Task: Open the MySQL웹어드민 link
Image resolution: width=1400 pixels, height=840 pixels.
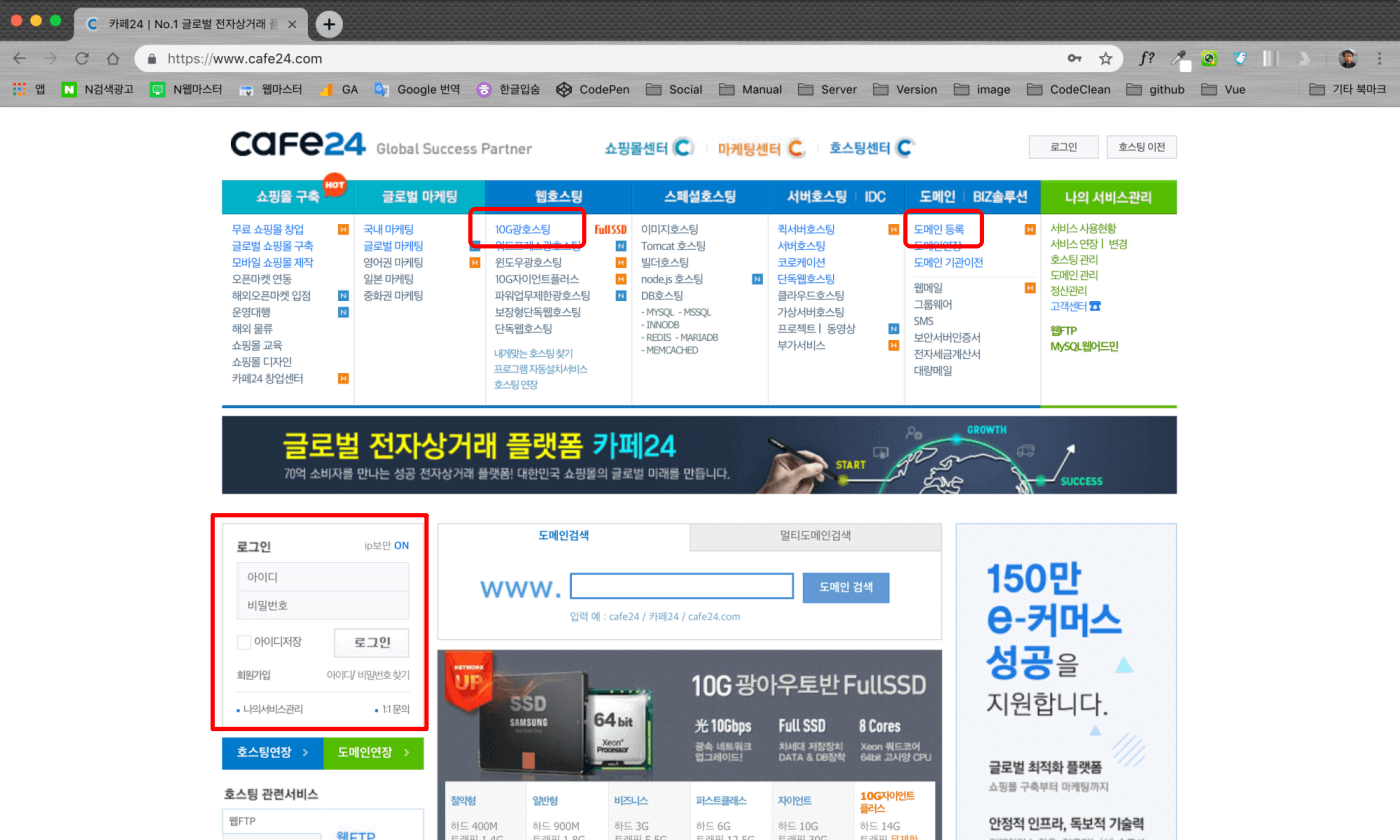Action: click(x=1084, y=347)
